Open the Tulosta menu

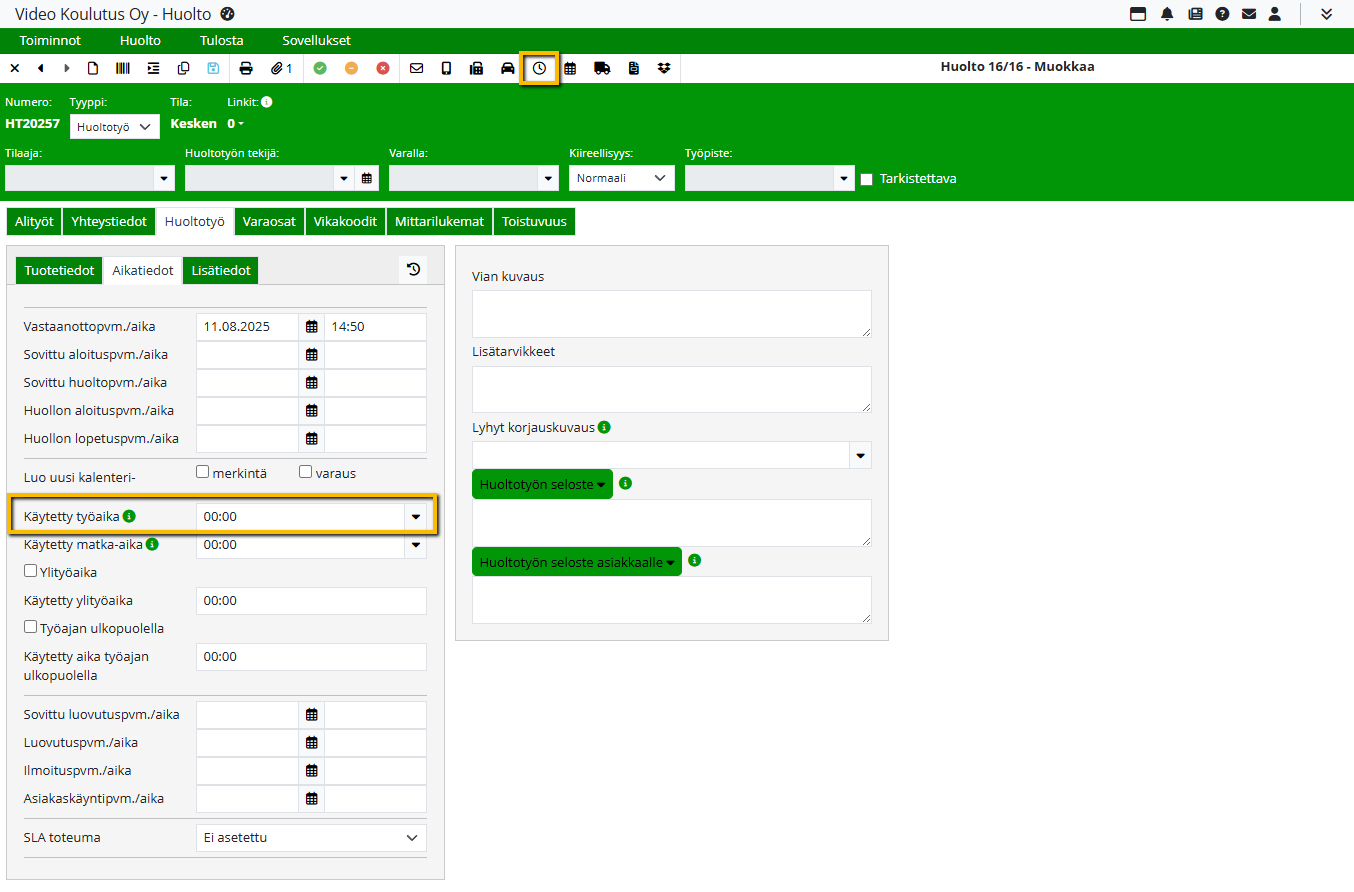tap(222, 41)
